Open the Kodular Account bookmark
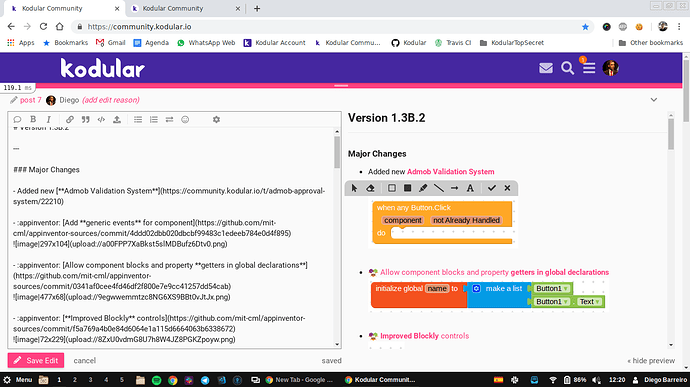Viewport: 690px width, 387px height. [x=275, y=43]
